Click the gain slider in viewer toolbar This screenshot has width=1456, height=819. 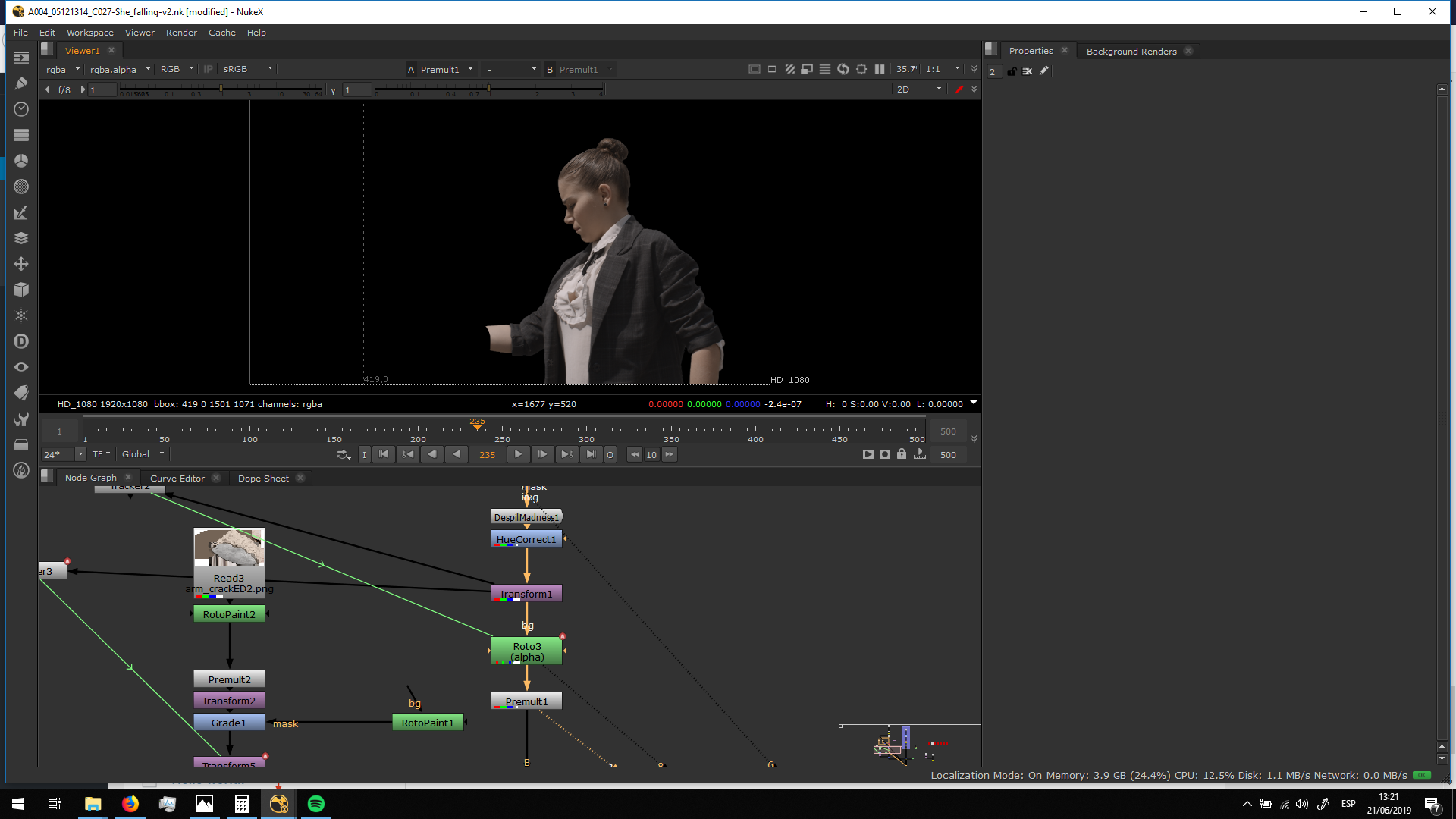click(220, 89)
